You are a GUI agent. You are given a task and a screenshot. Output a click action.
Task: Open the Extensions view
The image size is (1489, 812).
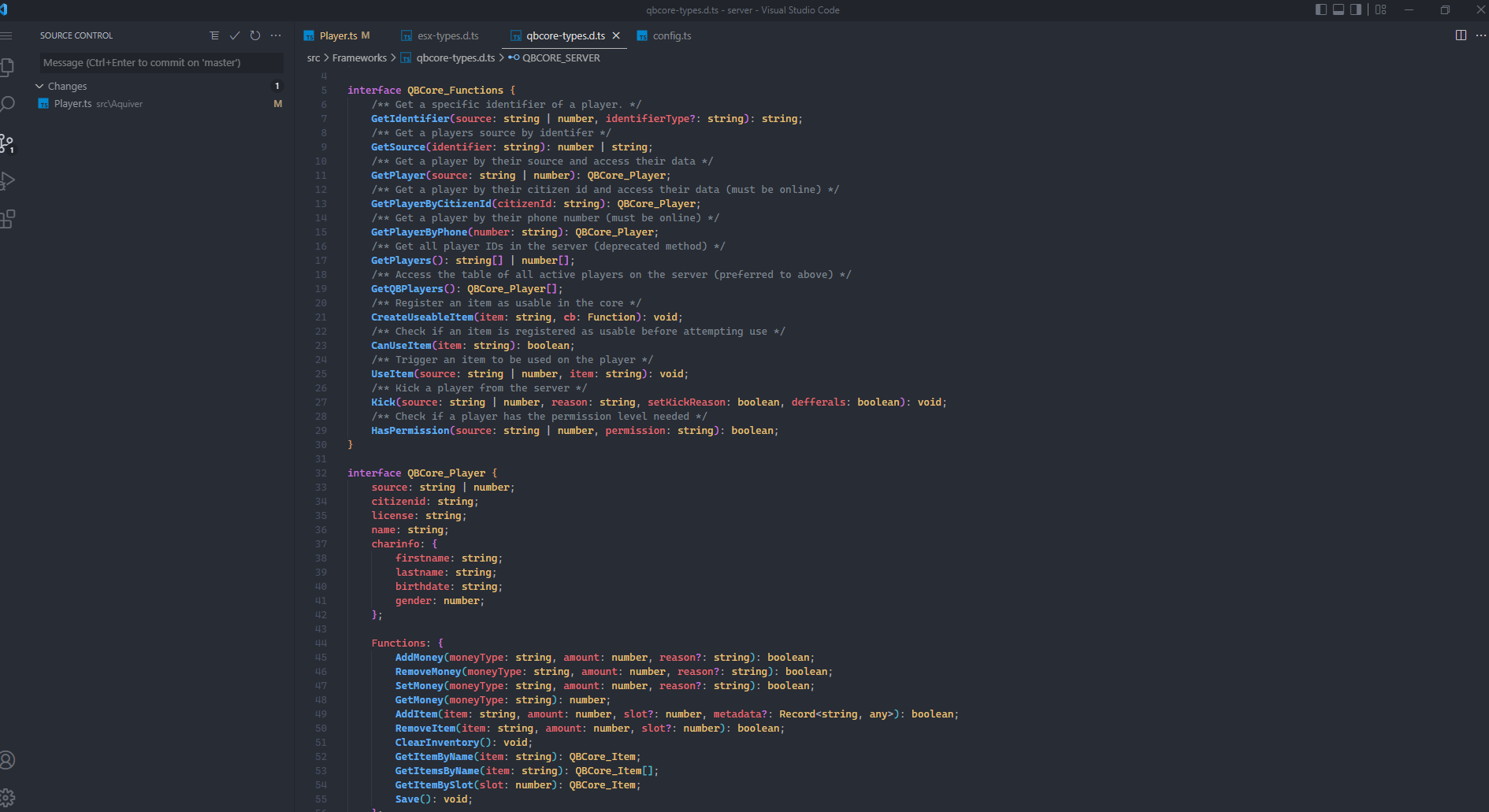pyautogui.click(x=7, y=219)
